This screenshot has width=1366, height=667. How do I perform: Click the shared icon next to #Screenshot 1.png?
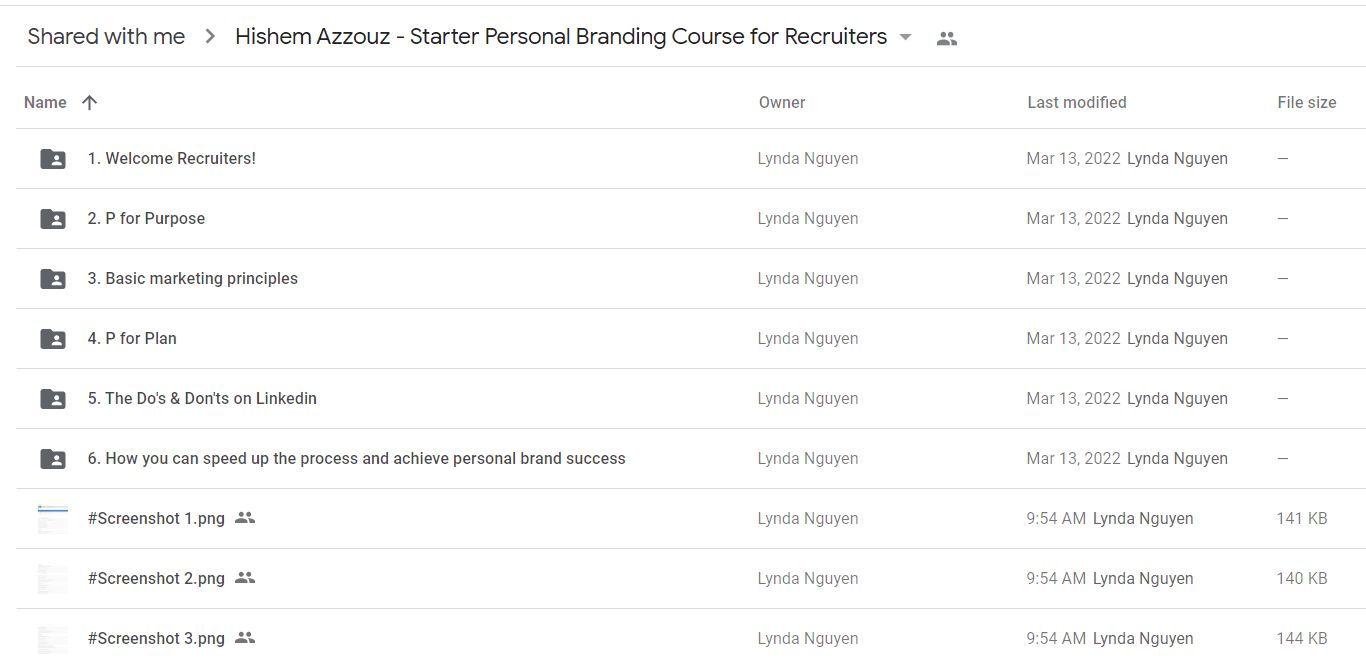point(245,518)
